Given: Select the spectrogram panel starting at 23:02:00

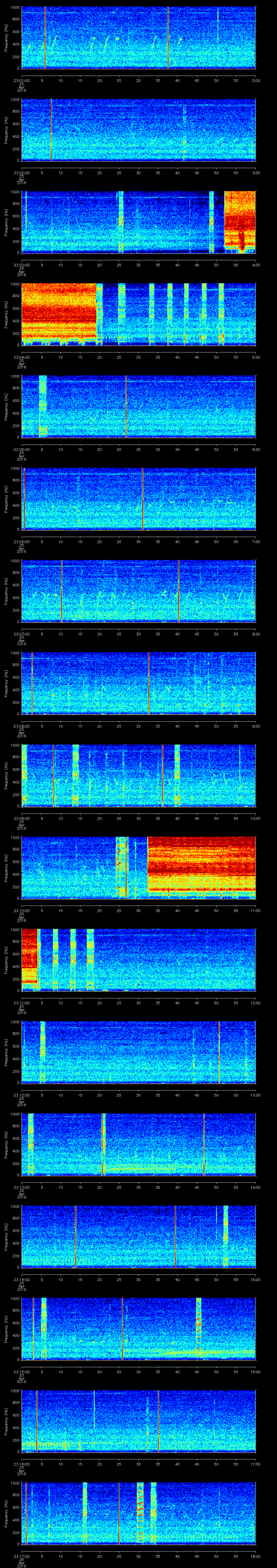Looking at the screenshot, I should point(138,130).
